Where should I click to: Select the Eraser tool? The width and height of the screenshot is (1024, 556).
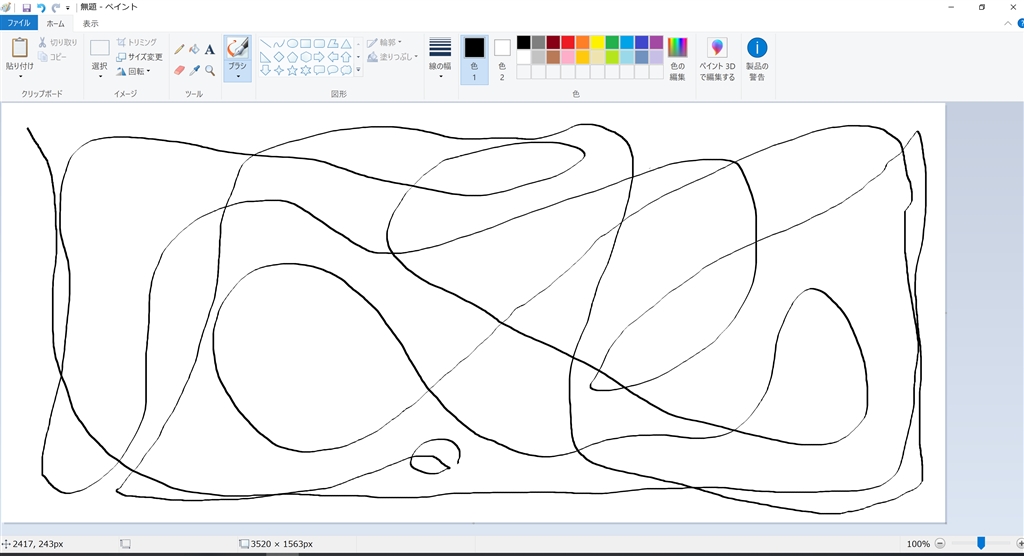pyautogui.click(x=179, y=71)
